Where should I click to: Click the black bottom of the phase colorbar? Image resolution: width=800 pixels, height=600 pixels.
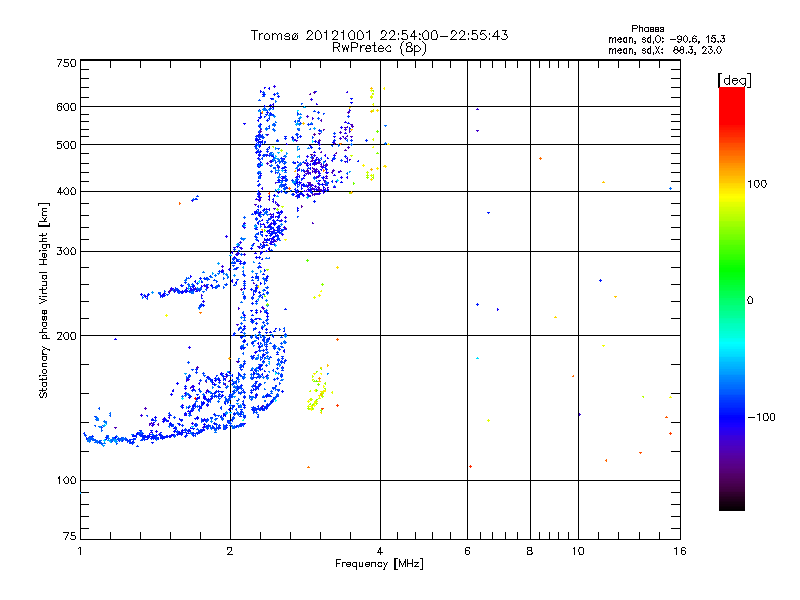point(732,503)
